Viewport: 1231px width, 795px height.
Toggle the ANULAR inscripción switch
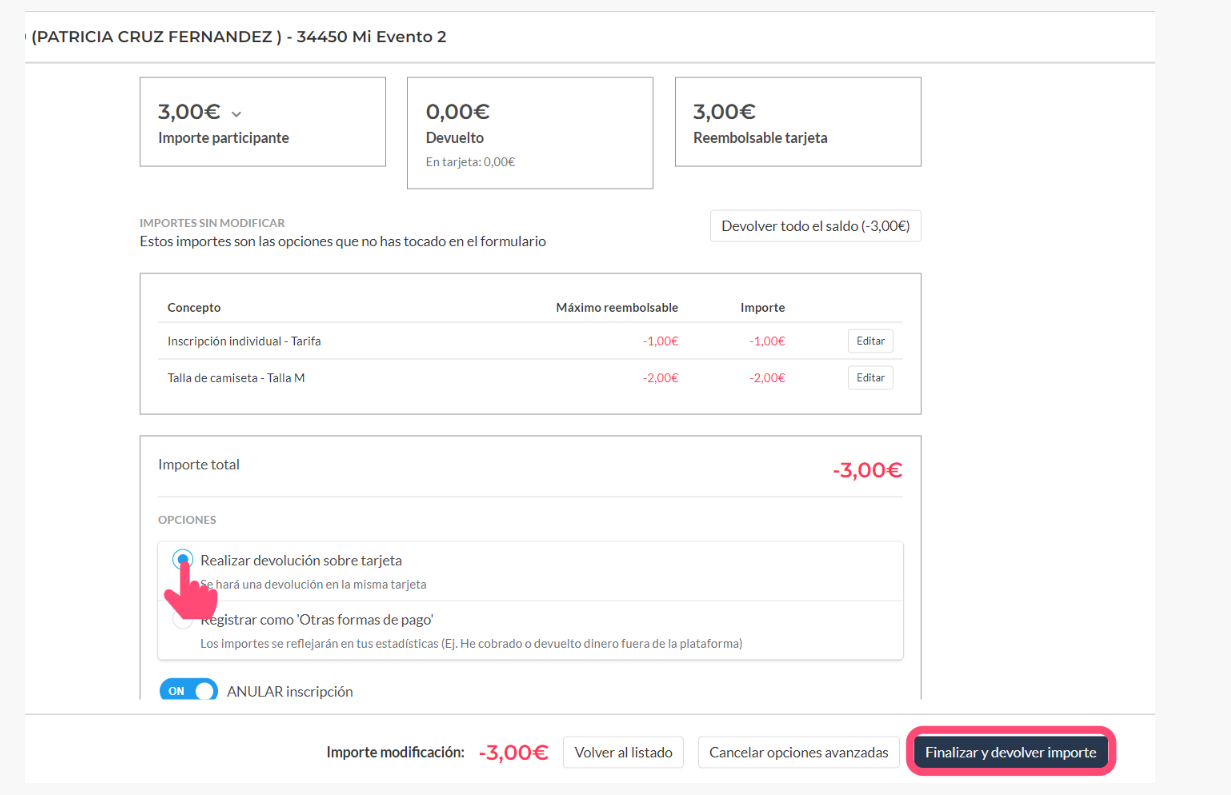click(188, 691)
